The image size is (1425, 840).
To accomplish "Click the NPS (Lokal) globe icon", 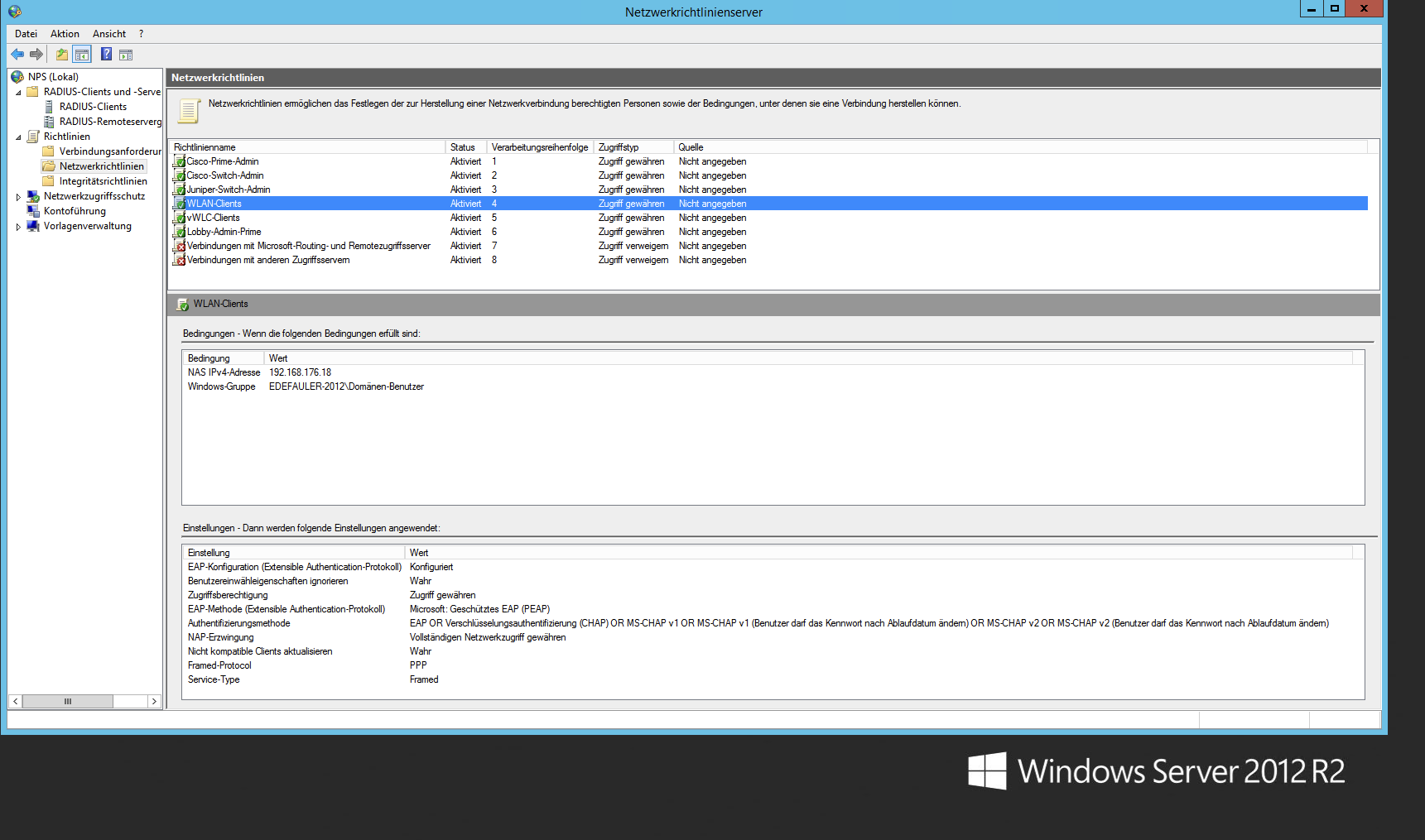I will click(x=17, y=77).
